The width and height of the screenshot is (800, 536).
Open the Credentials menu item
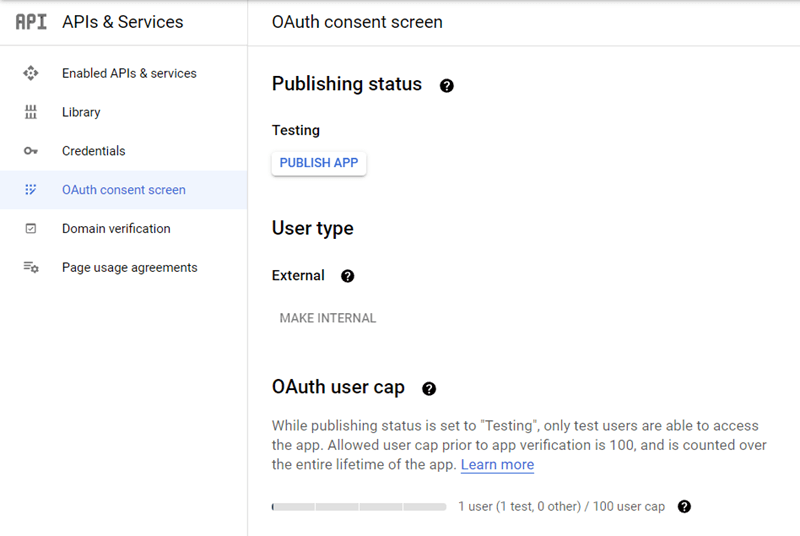pyautogui.click(x=94, y=151)
